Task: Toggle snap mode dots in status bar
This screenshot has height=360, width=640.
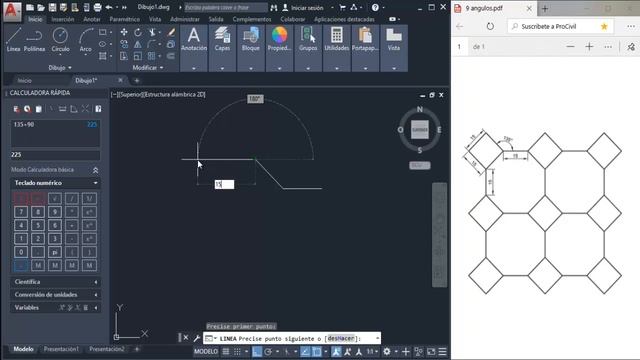Action: pos(237,351)
